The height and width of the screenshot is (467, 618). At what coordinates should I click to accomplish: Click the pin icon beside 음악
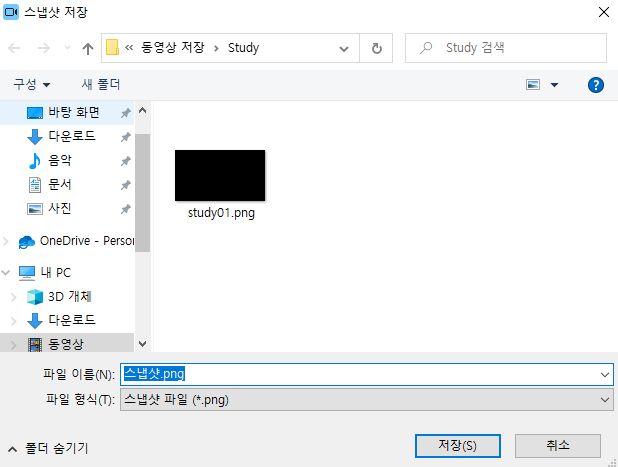[125, 161]
